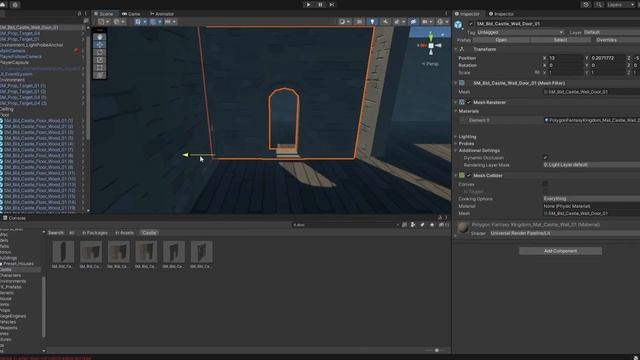Click the prefab Open button
Viewport: 640px width, 360px height.
pos(501,40)
